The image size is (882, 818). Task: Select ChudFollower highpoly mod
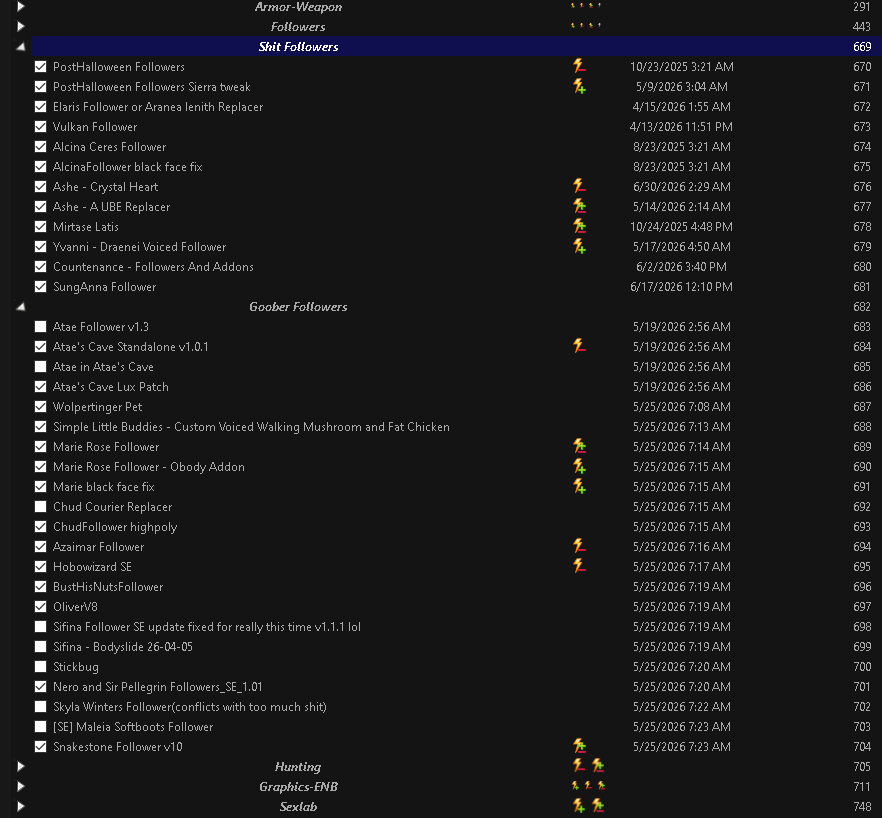115,527
